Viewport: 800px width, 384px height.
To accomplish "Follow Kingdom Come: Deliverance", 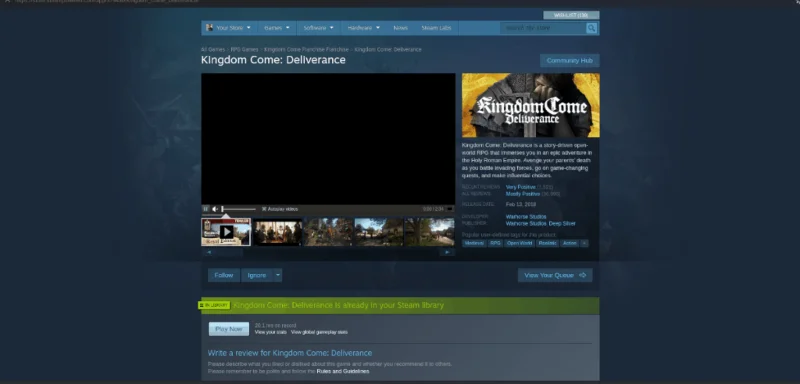I will pos(223,275).
